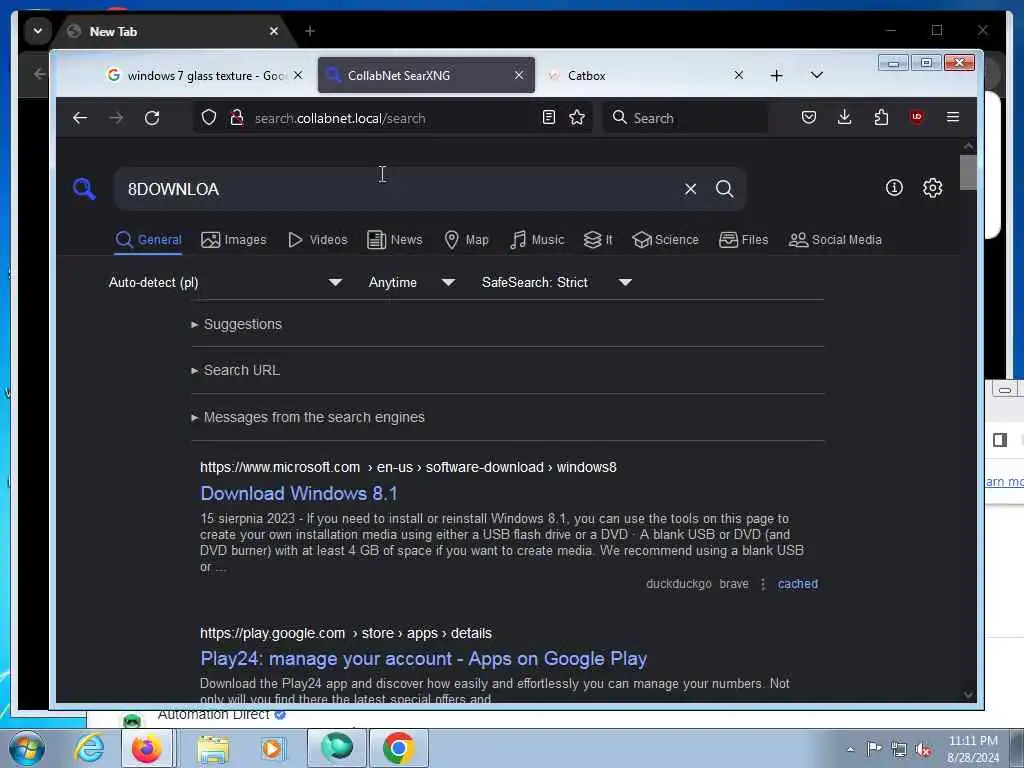Open the microsoft.com result URL
The width and height of the screenshot is (1024, 768).
(x=408, y=467)
